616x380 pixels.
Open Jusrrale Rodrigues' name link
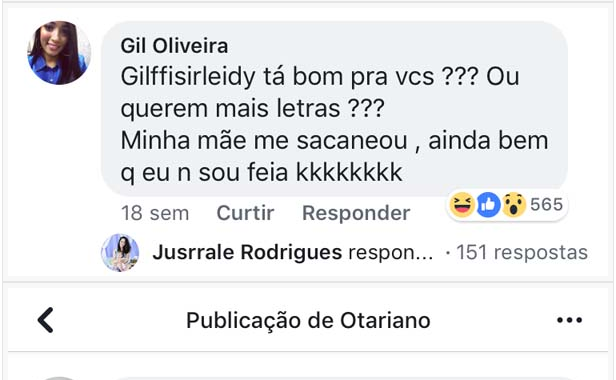pyautogui.click(x=247, y=252)
